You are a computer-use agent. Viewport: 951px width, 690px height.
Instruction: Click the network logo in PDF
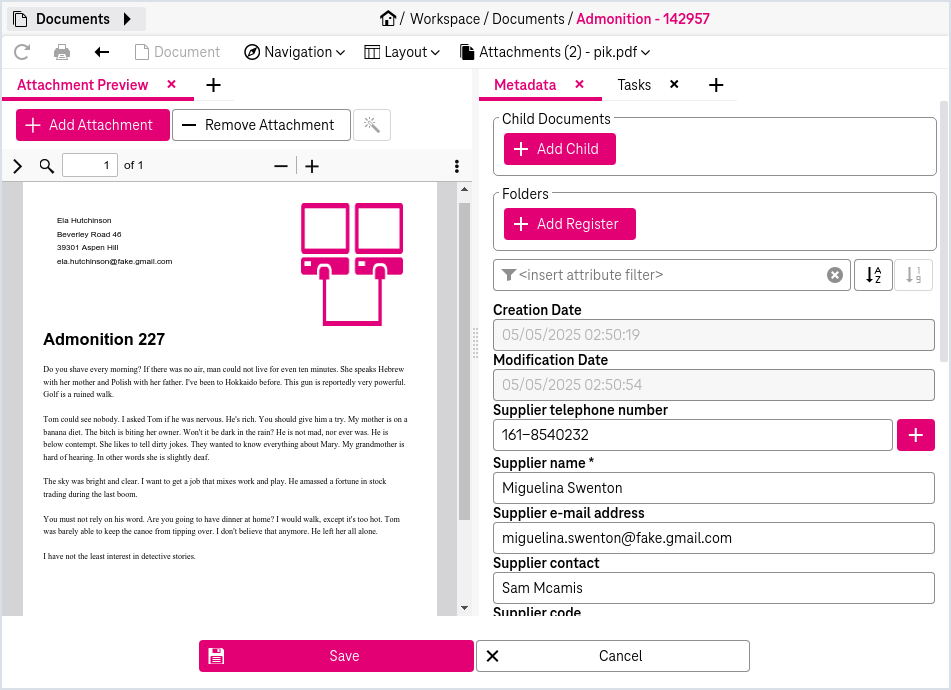[352, 264]
